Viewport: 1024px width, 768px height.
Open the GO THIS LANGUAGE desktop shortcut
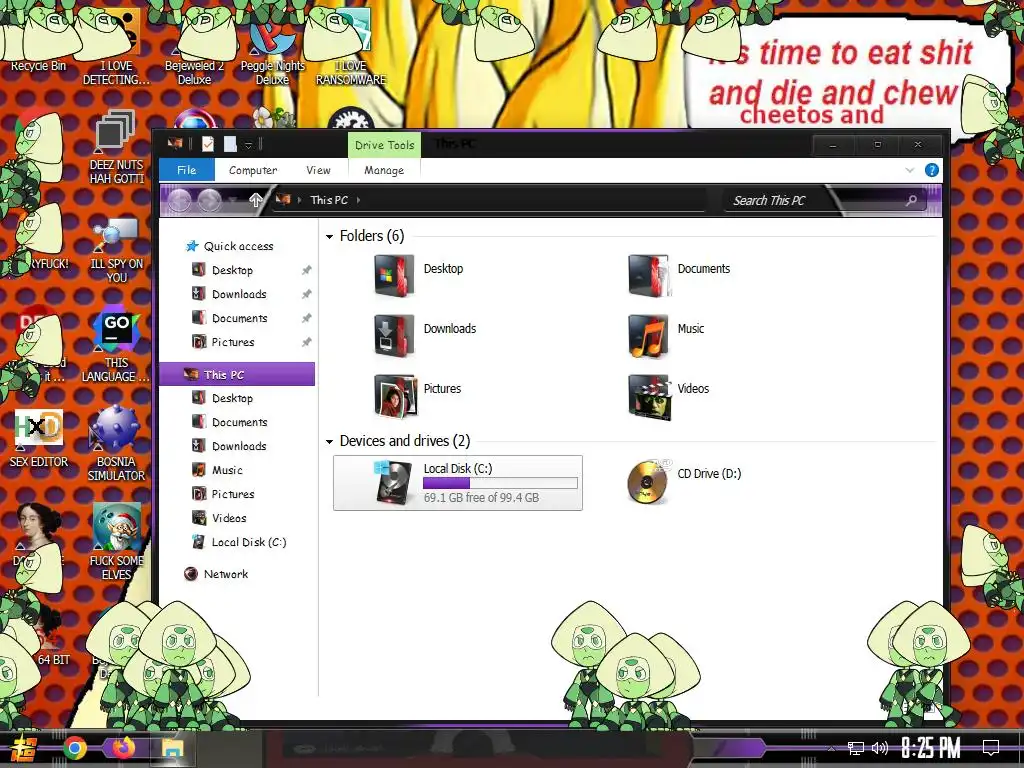116,346
